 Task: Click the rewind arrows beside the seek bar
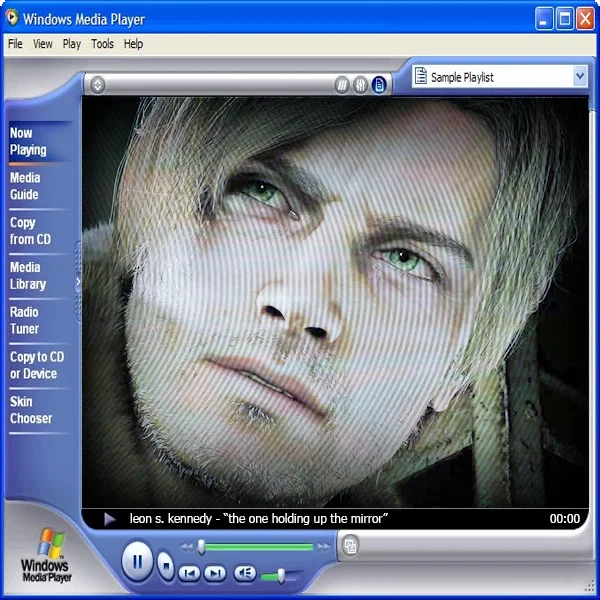pos(187,547)
